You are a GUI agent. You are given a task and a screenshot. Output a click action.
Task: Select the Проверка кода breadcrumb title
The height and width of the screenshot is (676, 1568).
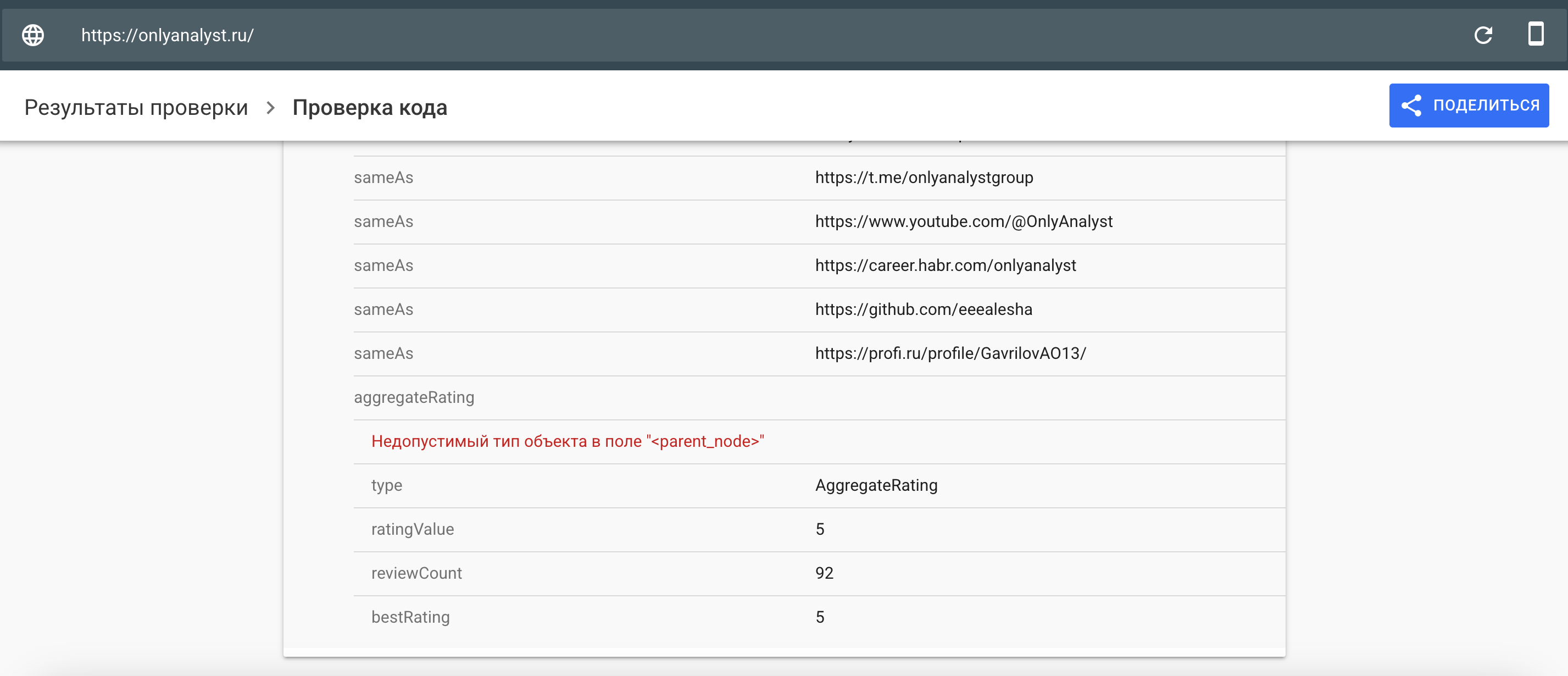(370, 107)
